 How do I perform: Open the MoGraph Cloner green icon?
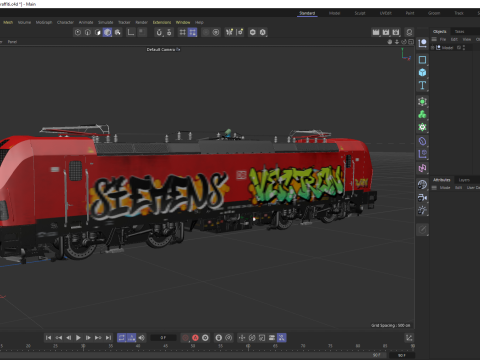(x=422, y=114)
